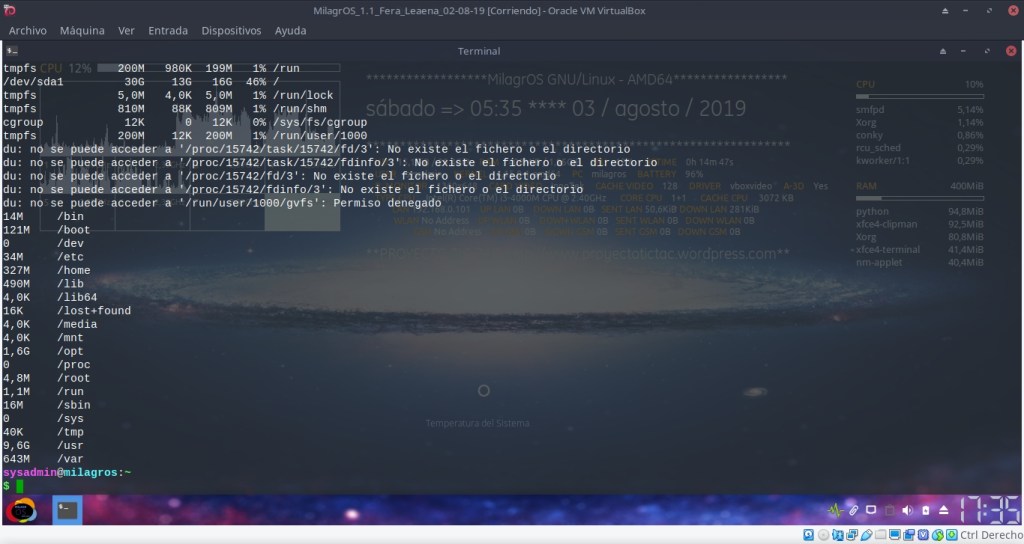Click the VirtualBox window roll-up button
Viewport: 1024px width, 544px height.
945,10
